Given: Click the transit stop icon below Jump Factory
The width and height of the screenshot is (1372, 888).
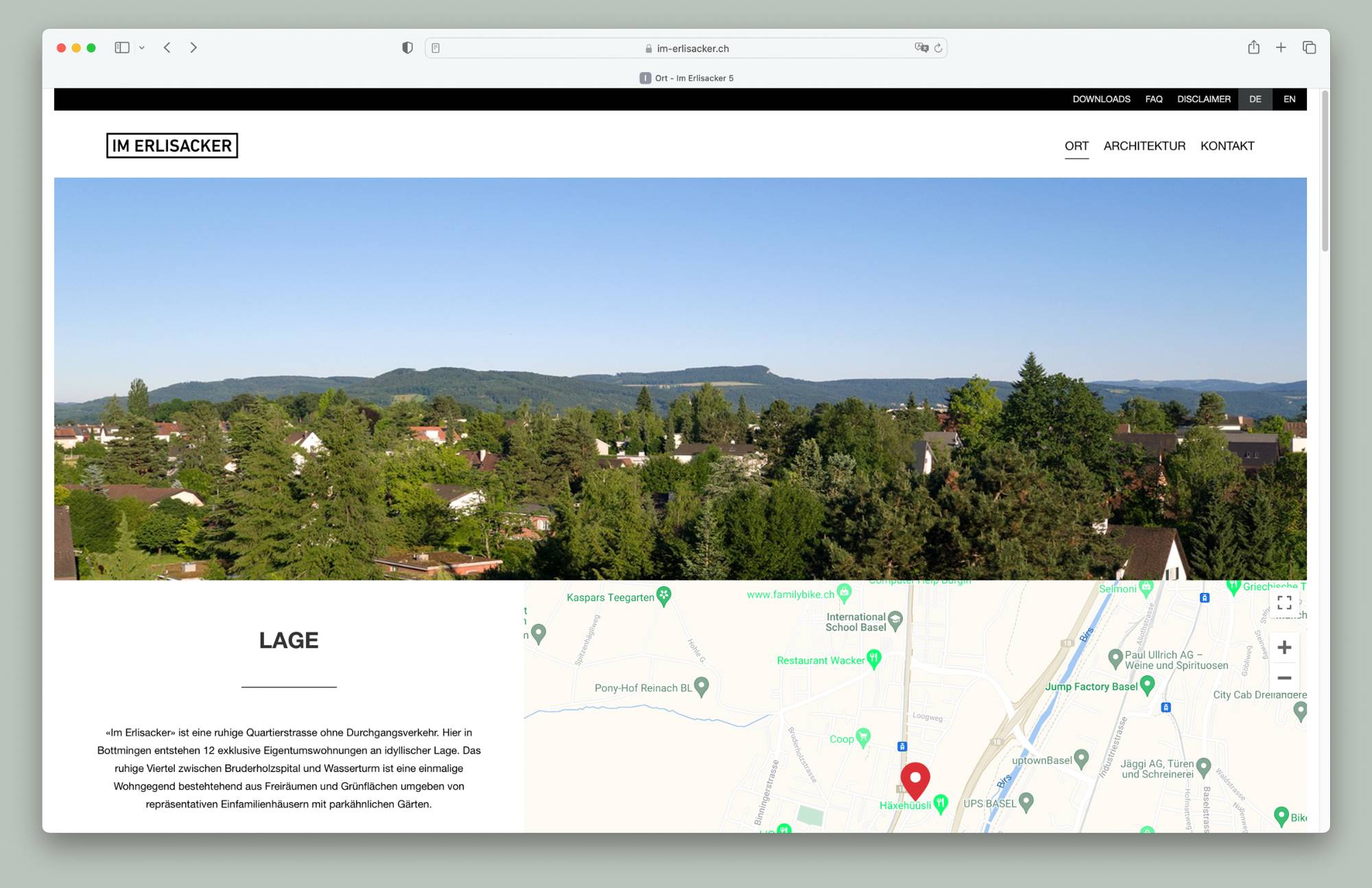Looking at the screenshot, I should (1166, 707).
